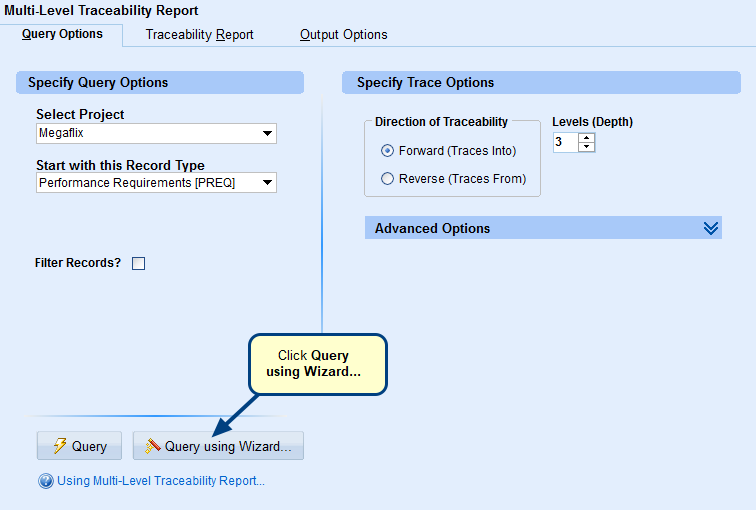Open the Select Project dropdown arrow
This screenshot has height=510, width=756.
(267, 134)
